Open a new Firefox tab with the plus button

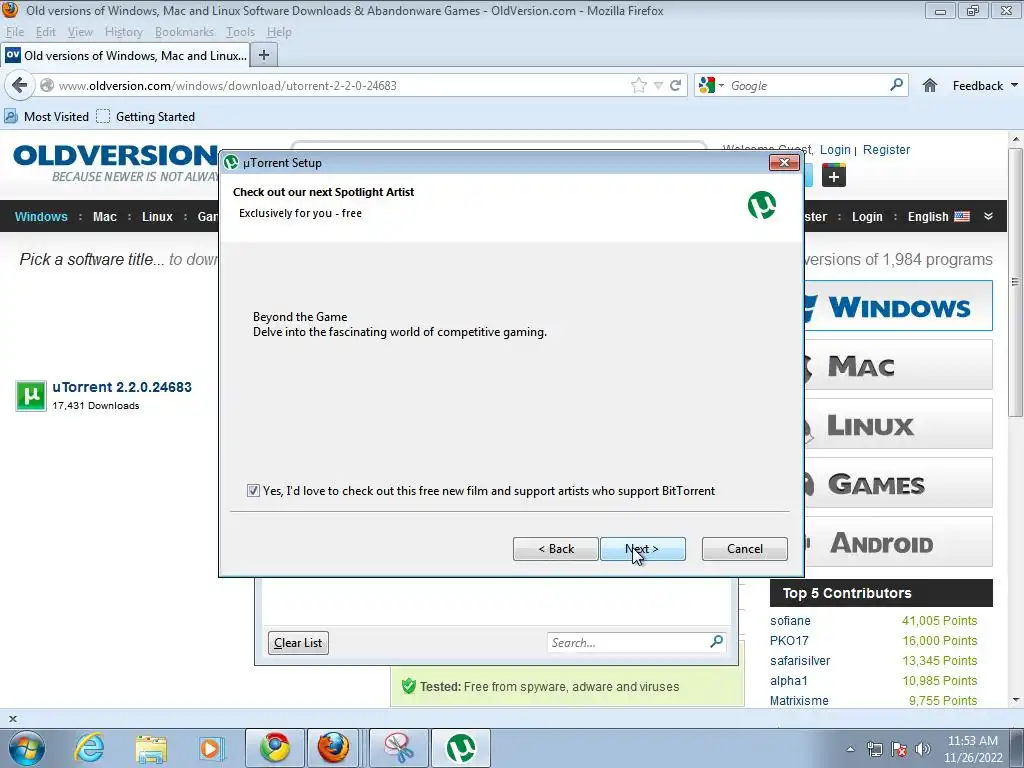[x=264, y=56]
